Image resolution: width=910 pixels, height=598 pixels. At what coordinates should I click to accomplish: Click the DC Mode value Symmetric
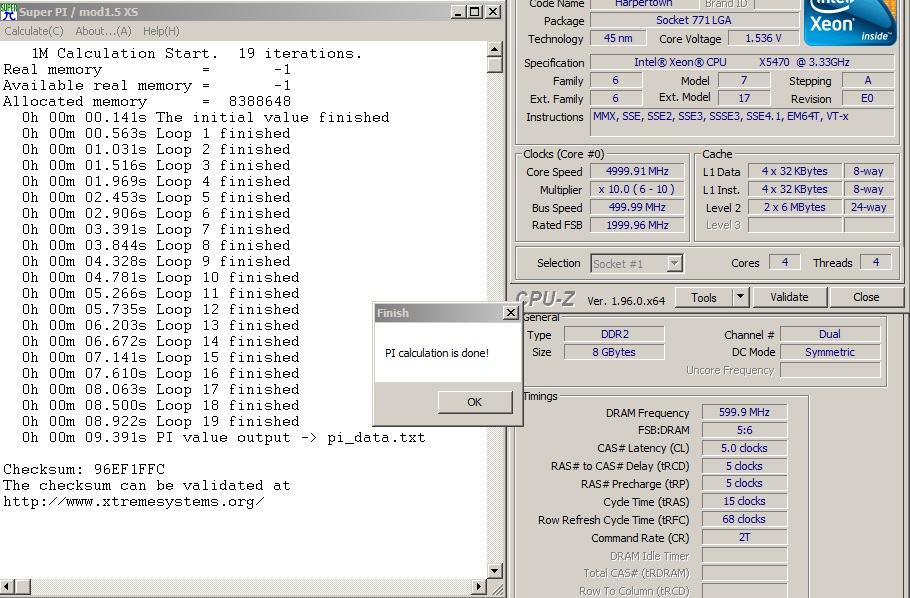pyautogui.click(x=830, y=352)
